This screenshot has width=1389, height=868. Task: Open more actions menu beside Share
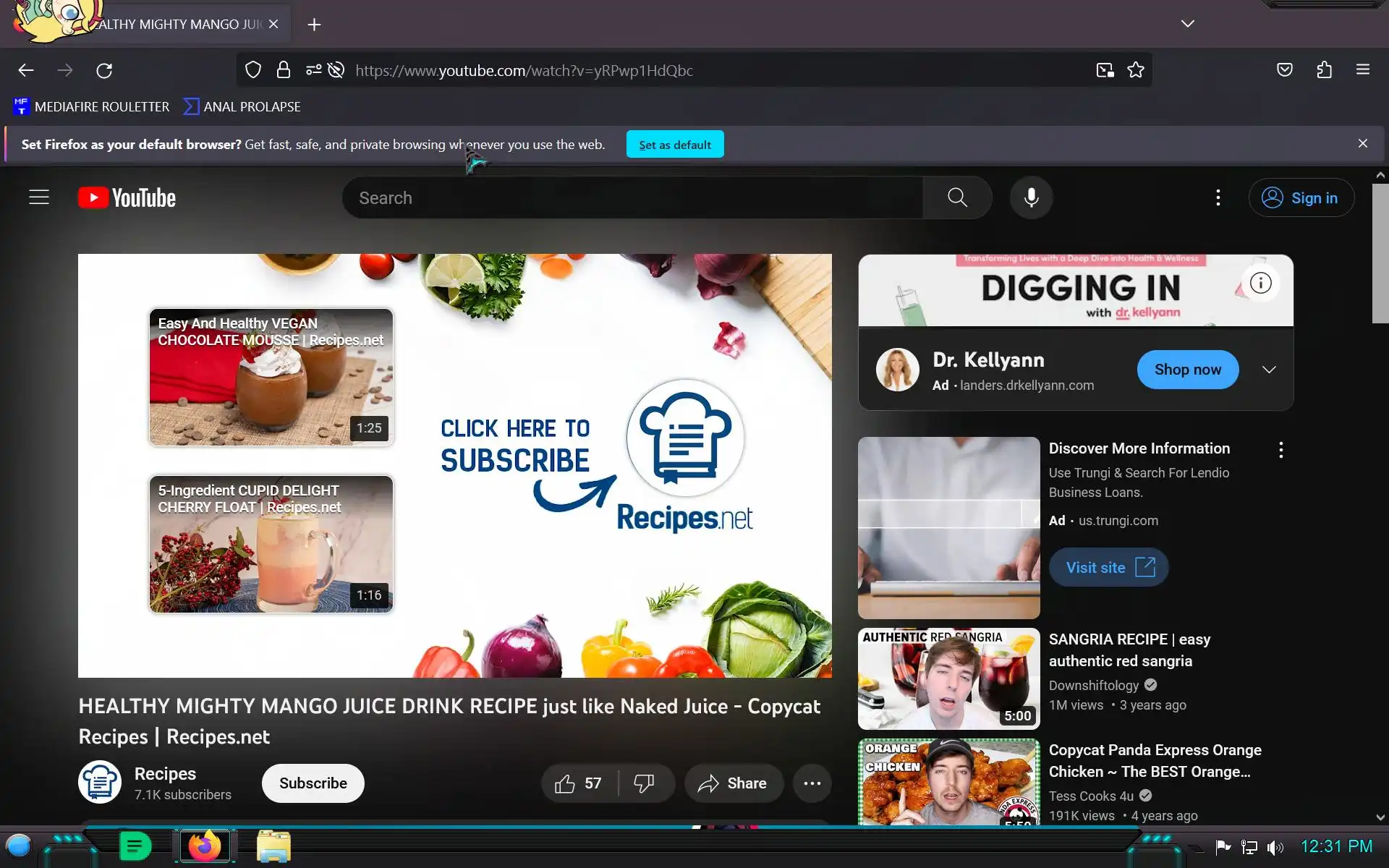click(812, 783)
